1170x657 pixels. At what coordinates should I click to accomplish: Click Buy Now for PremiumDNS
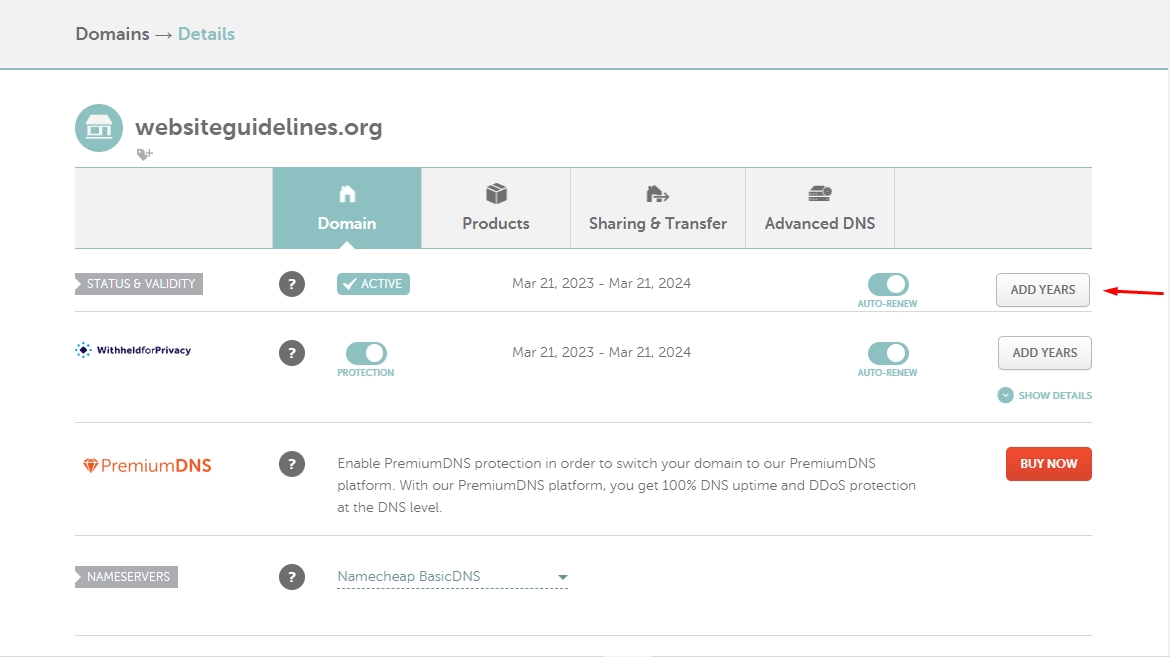(1048, 464)
